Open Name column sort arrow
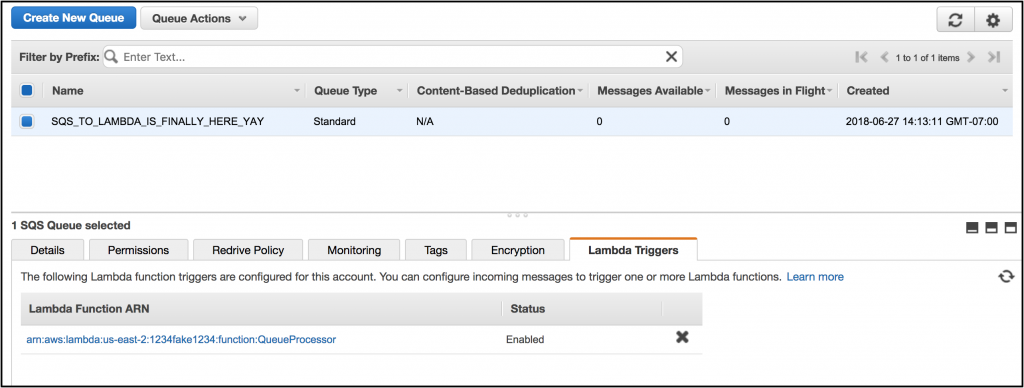The width and height of the screenshot is (1024, 388). pos(297,91)
